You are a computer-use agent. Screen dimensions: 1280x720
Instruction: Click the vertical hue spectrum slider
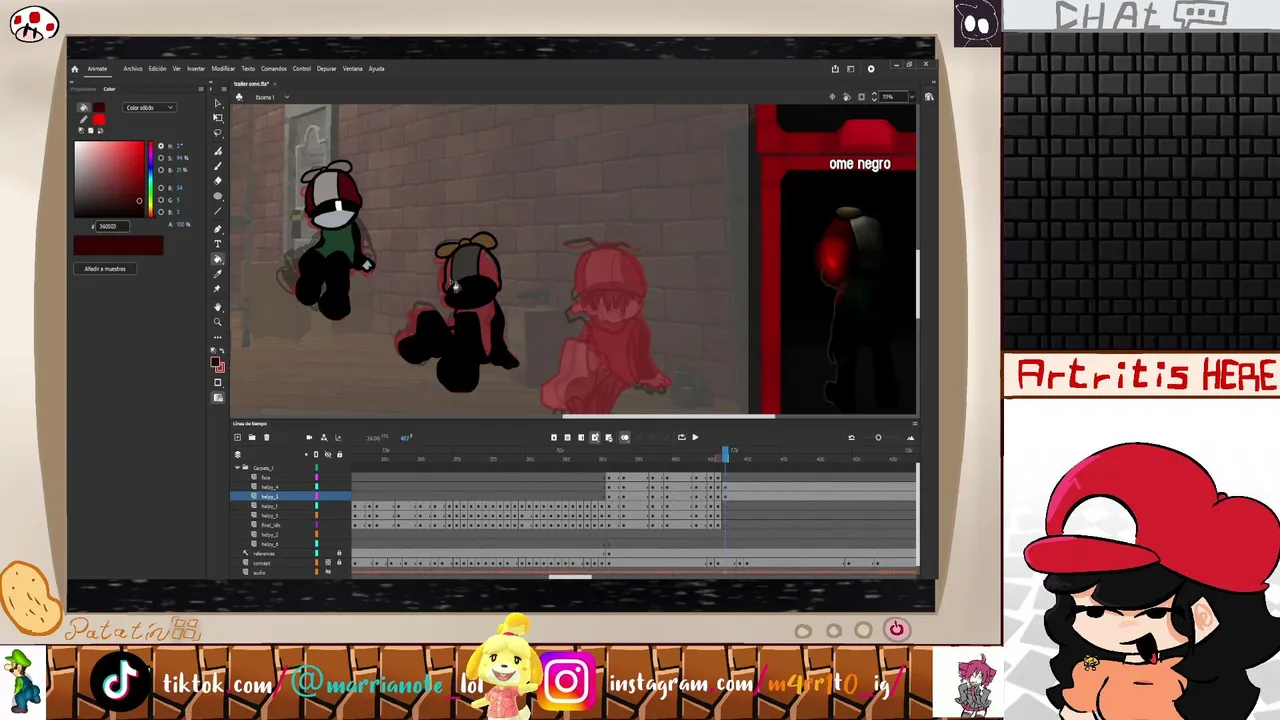pyautogui.click(x=151, y=179)
